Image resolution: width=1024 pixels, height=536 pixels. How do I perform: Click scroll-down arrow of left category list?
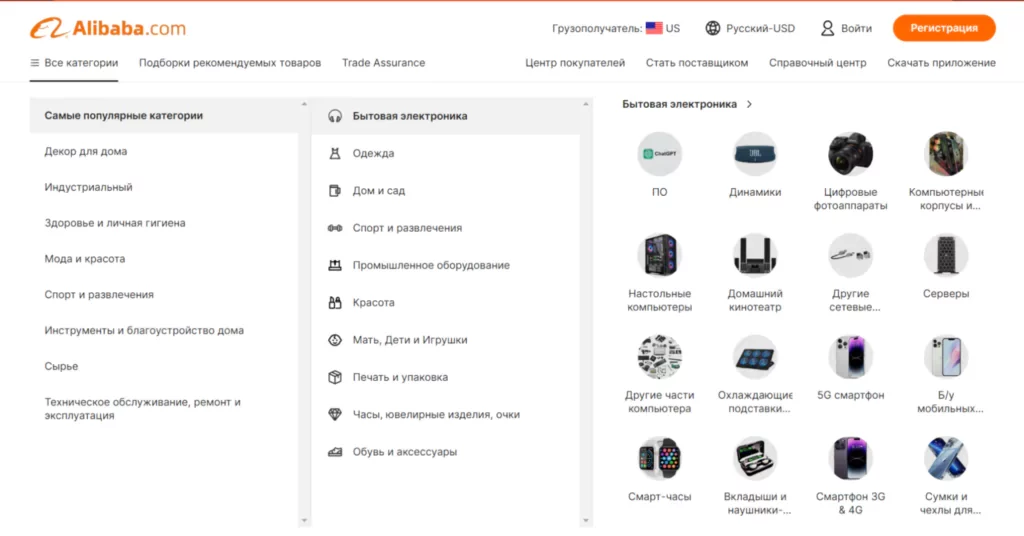(304, 520)
